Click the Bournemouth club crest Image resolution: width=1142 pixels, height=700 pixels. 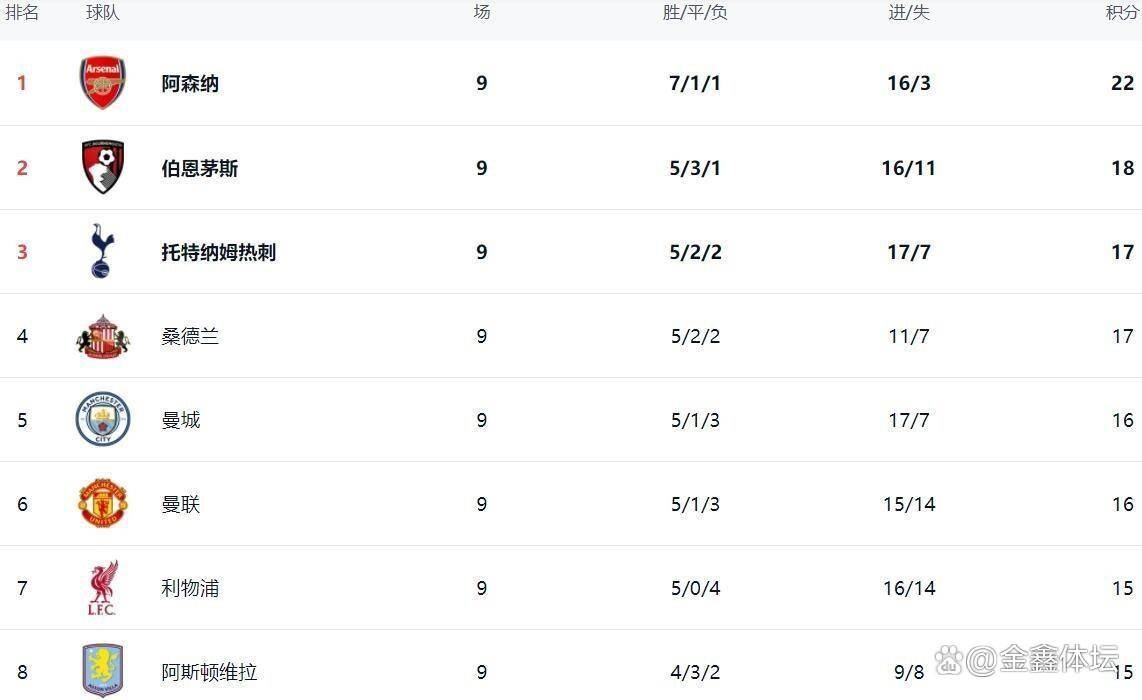(103, 167)
